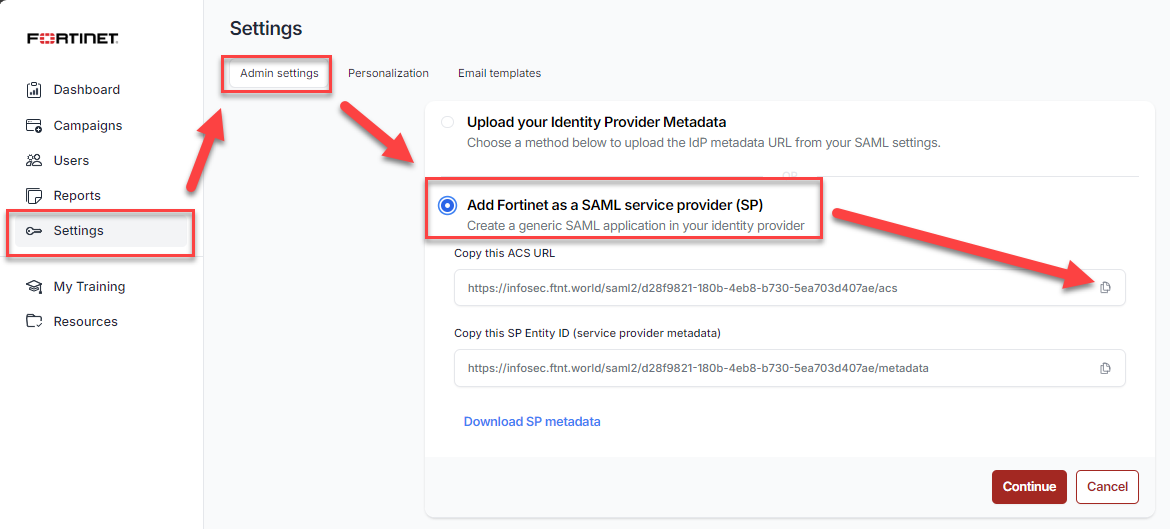
Task: Click the Dashboard chart icon
Action: [34, 90]
